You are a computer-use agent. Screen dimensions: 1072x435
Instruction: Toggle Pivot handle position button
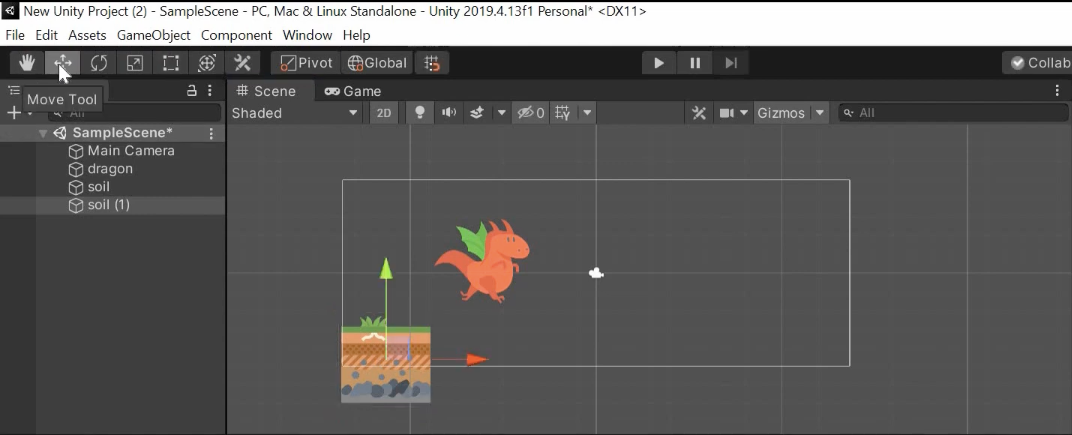coord(306,63)
